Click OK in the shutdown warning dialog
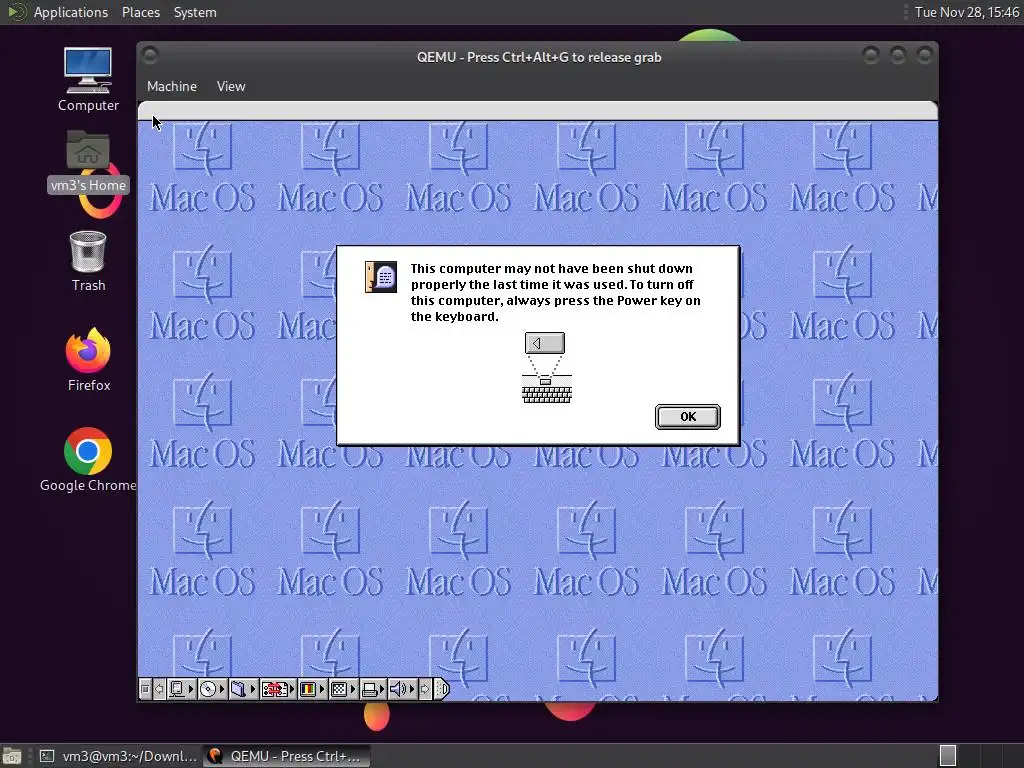This screenshot has width=1024, height=768. tap(688, 417)
